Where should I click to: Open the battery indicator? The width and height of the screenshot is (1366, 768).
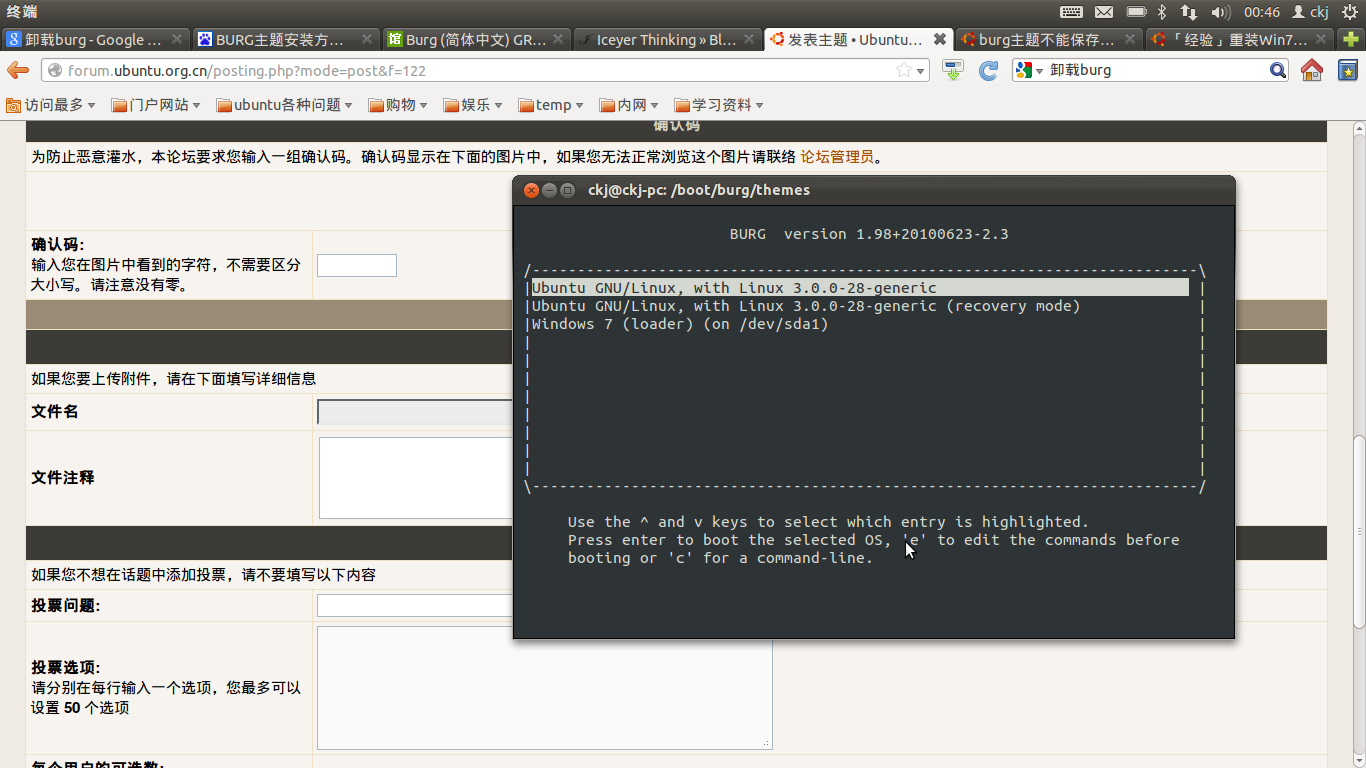[1136, 12]
